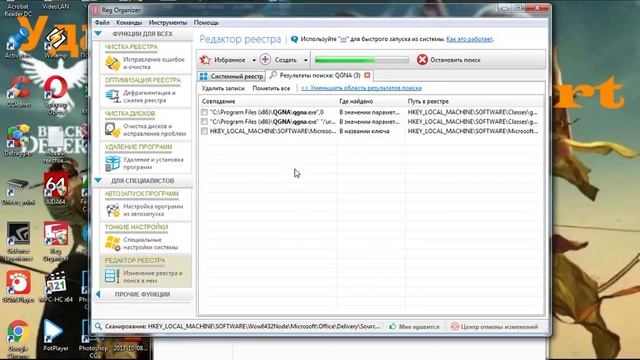Click 'Центр отмены изменений' in status bar

495,327
